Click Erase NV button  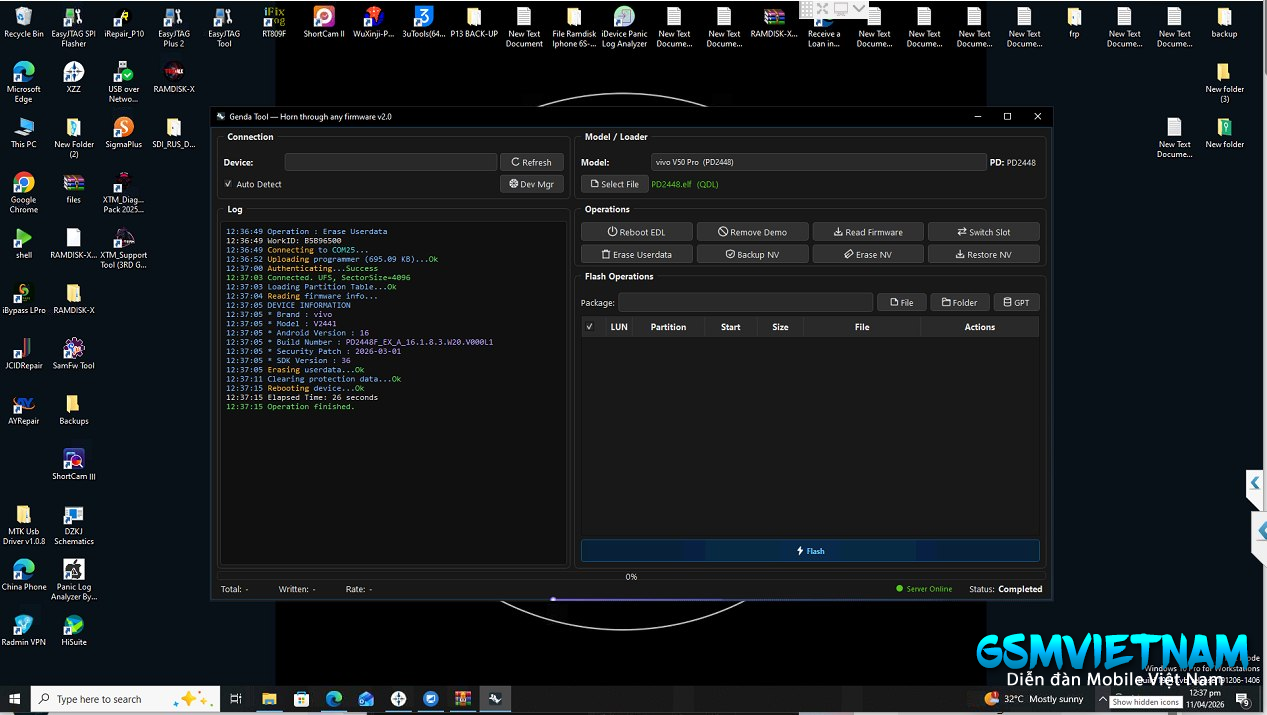coord(868,255)
